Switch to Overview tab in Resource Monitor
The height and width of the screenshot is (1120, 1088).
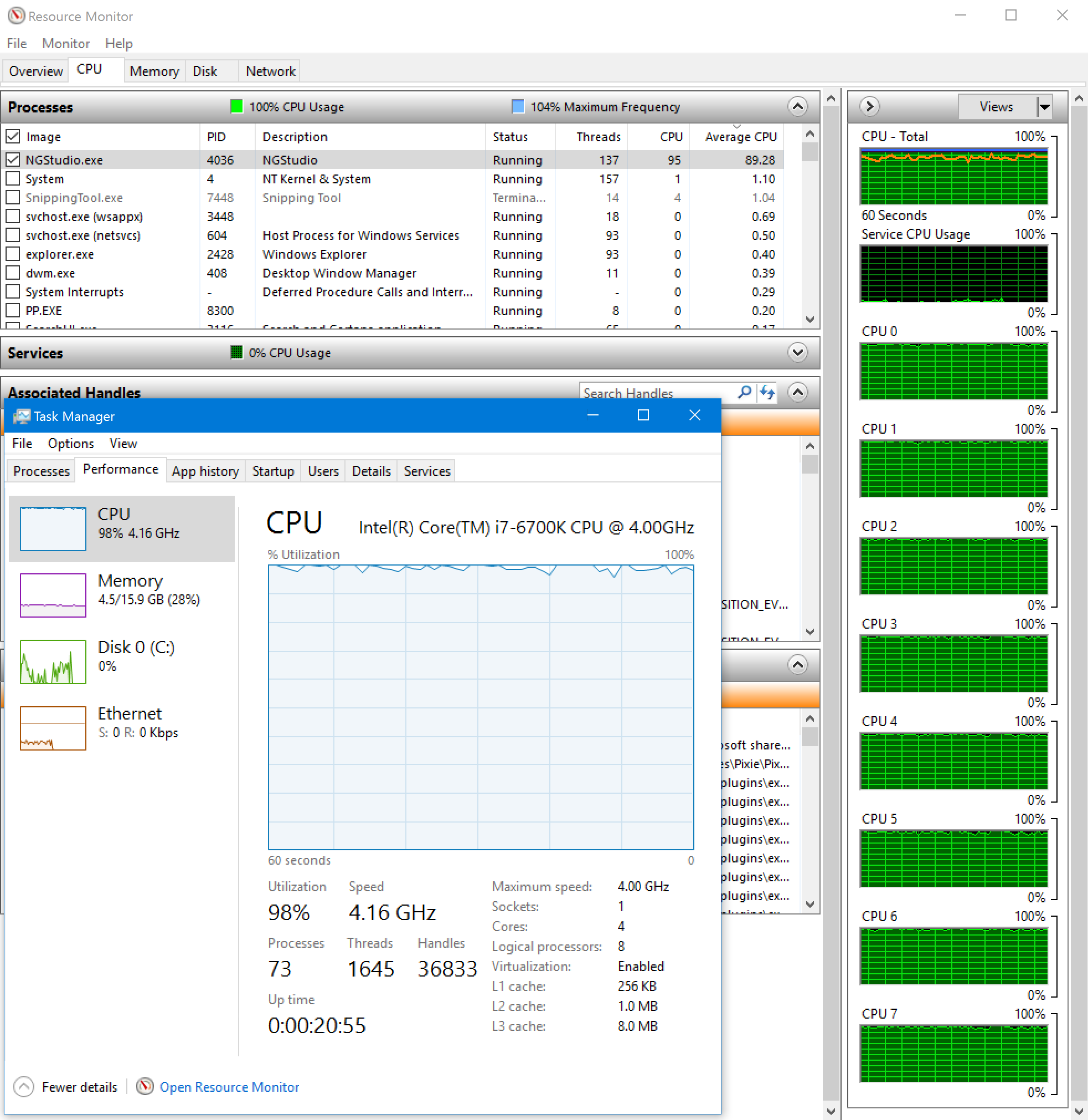[x=36, y=71]
